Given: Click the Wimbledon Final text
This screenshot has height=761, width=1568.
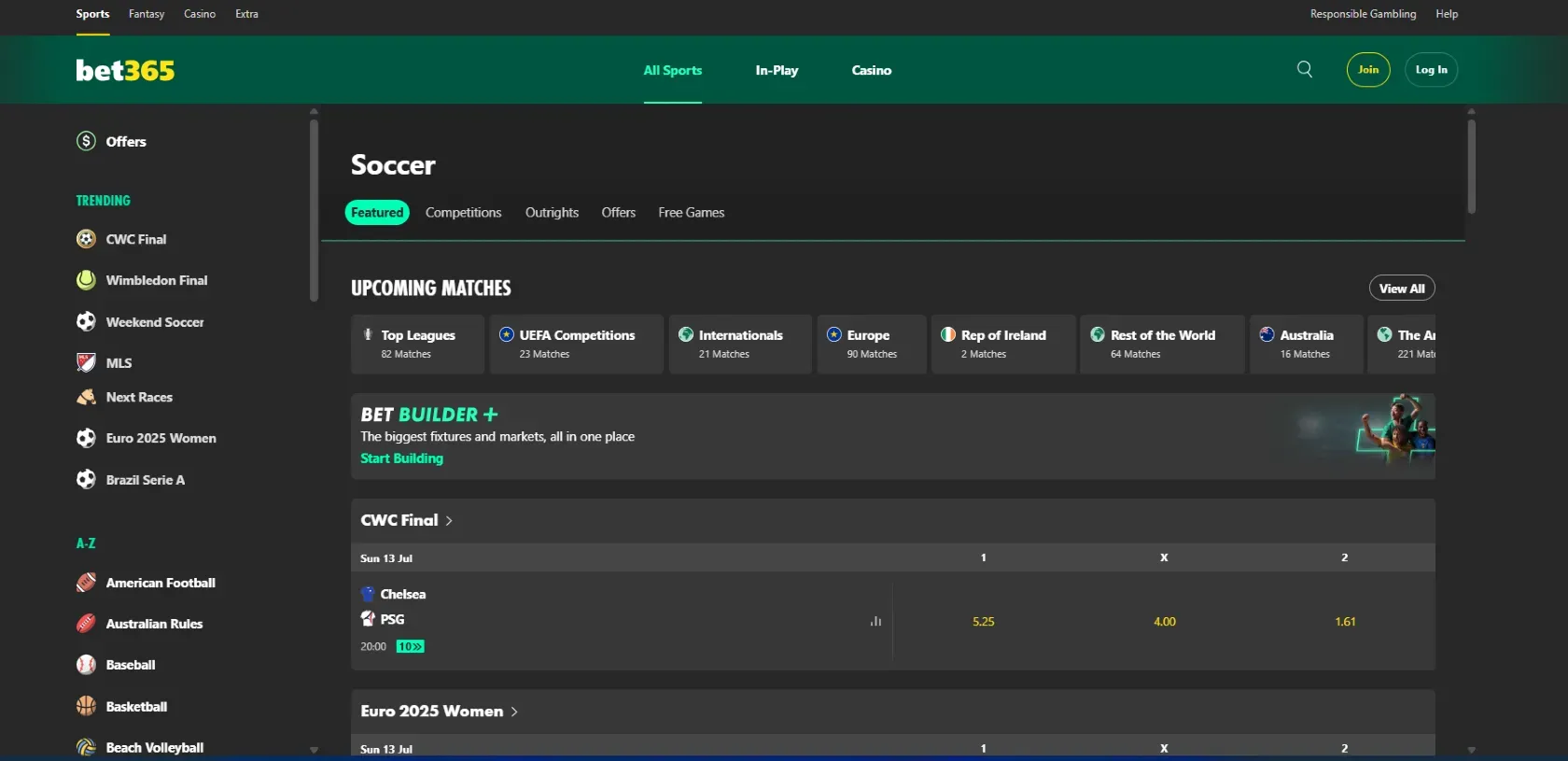Looking at the screenshot, I should [x=157, y=280].
